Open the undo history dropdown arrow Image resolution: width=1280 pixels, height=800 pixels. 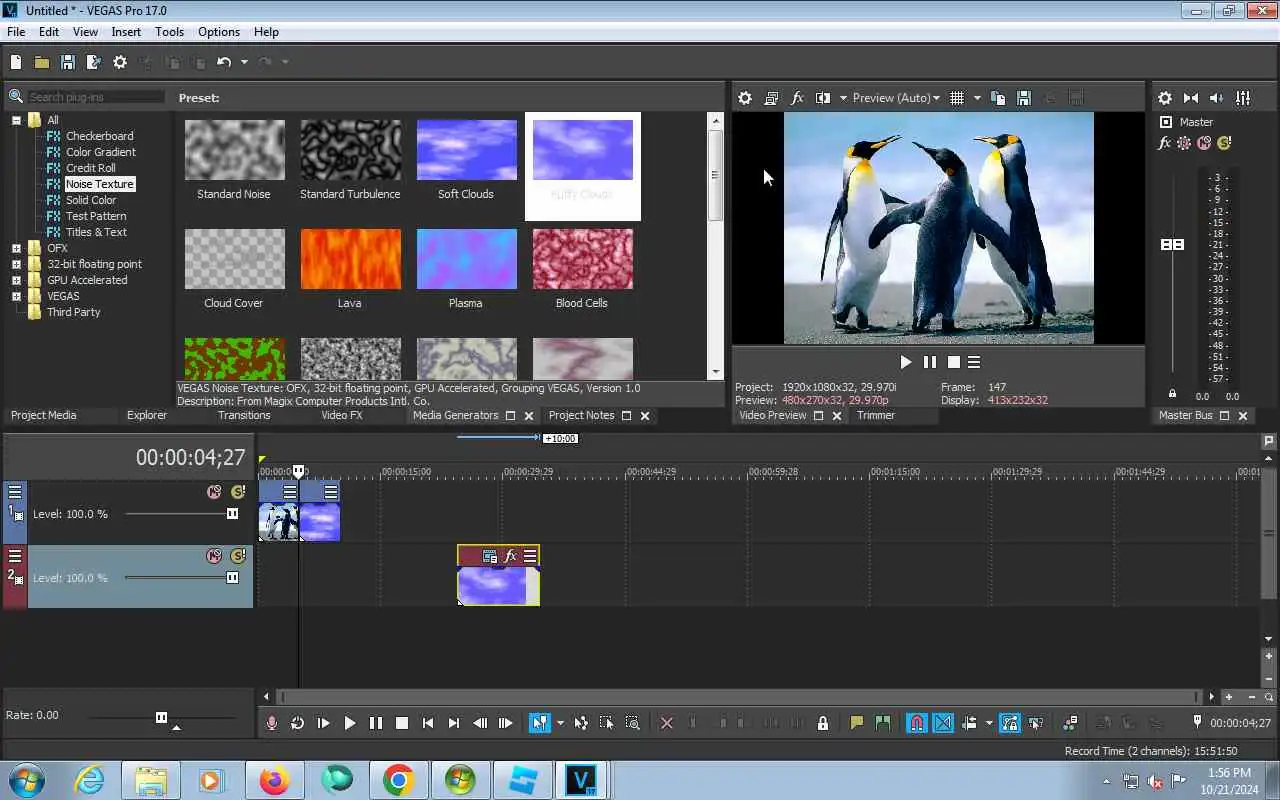click(244, 62)
